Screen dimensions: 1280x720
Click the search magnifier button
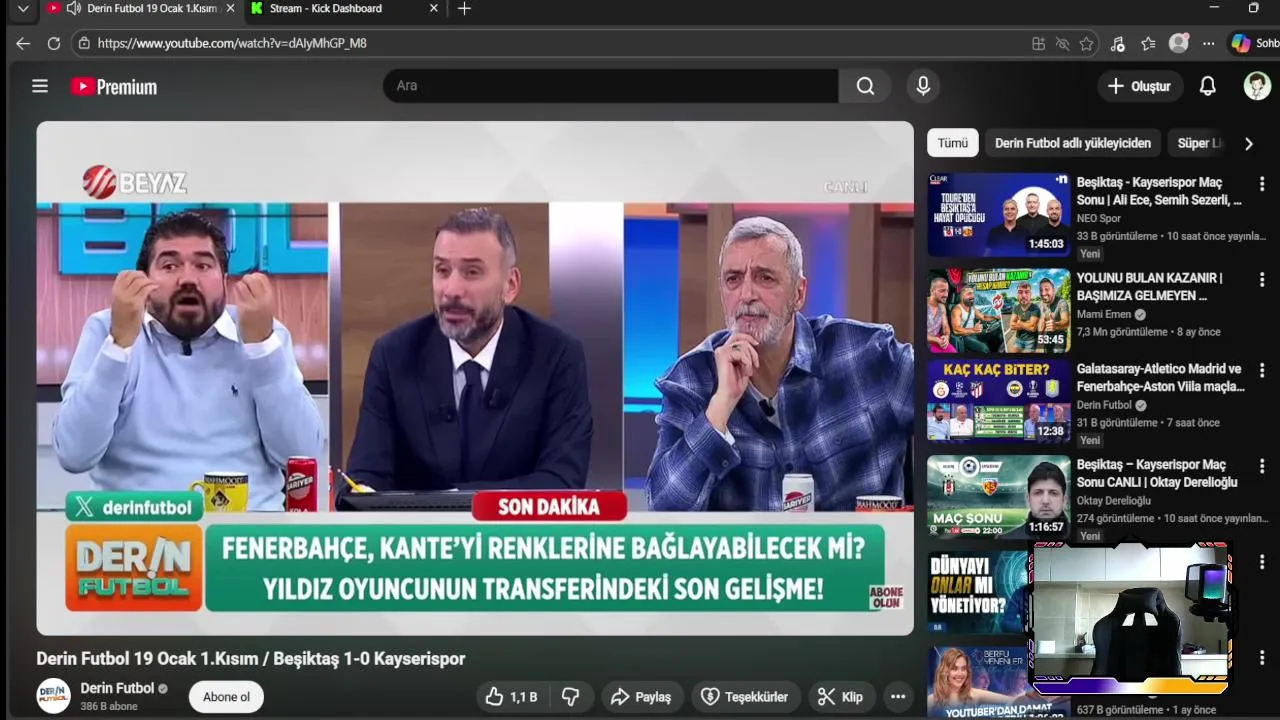(x=865, y=86)
